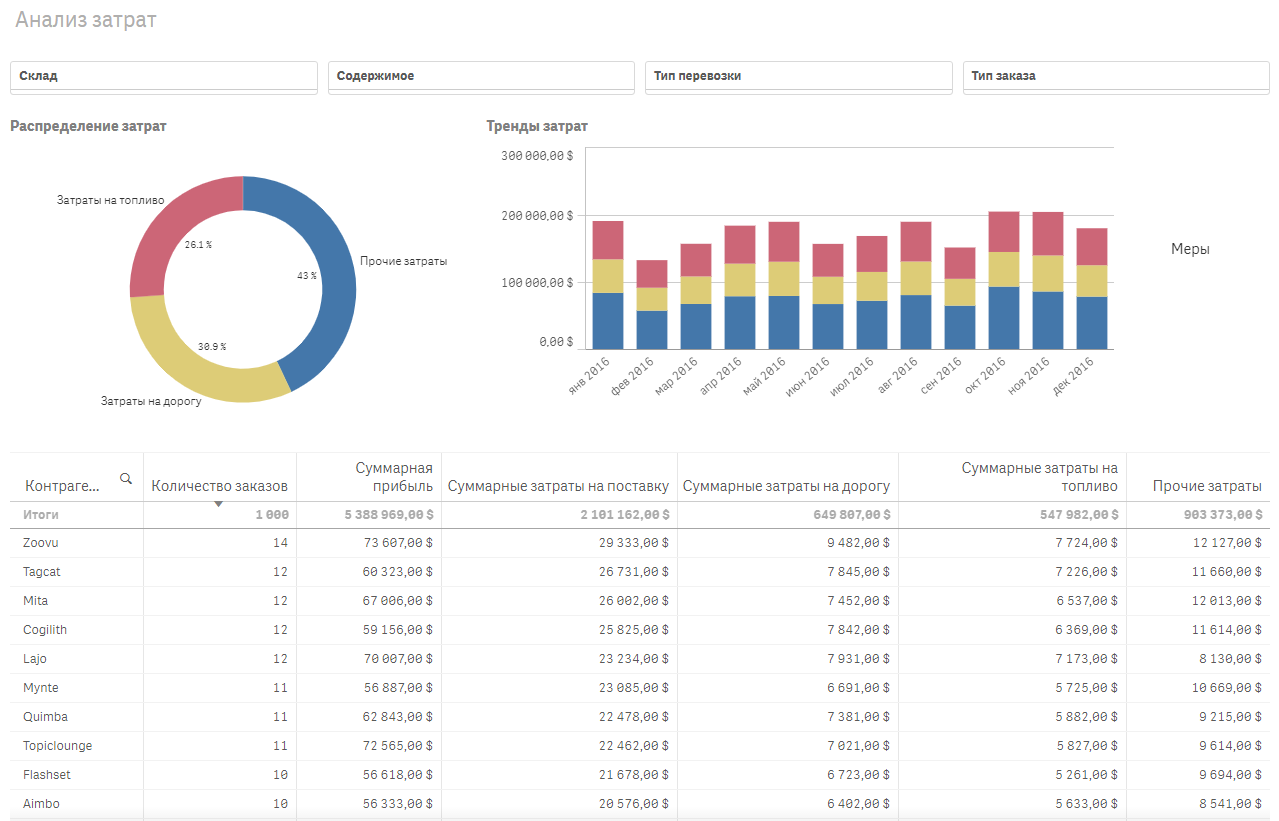Expand the Тип заказа filter

coord(1115,76)
